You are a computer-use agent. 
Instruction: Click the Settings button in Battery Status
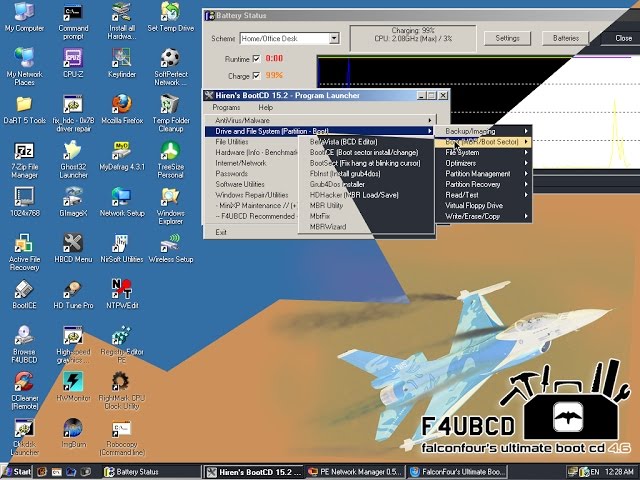pyautogui.click(x=507, y=38)
